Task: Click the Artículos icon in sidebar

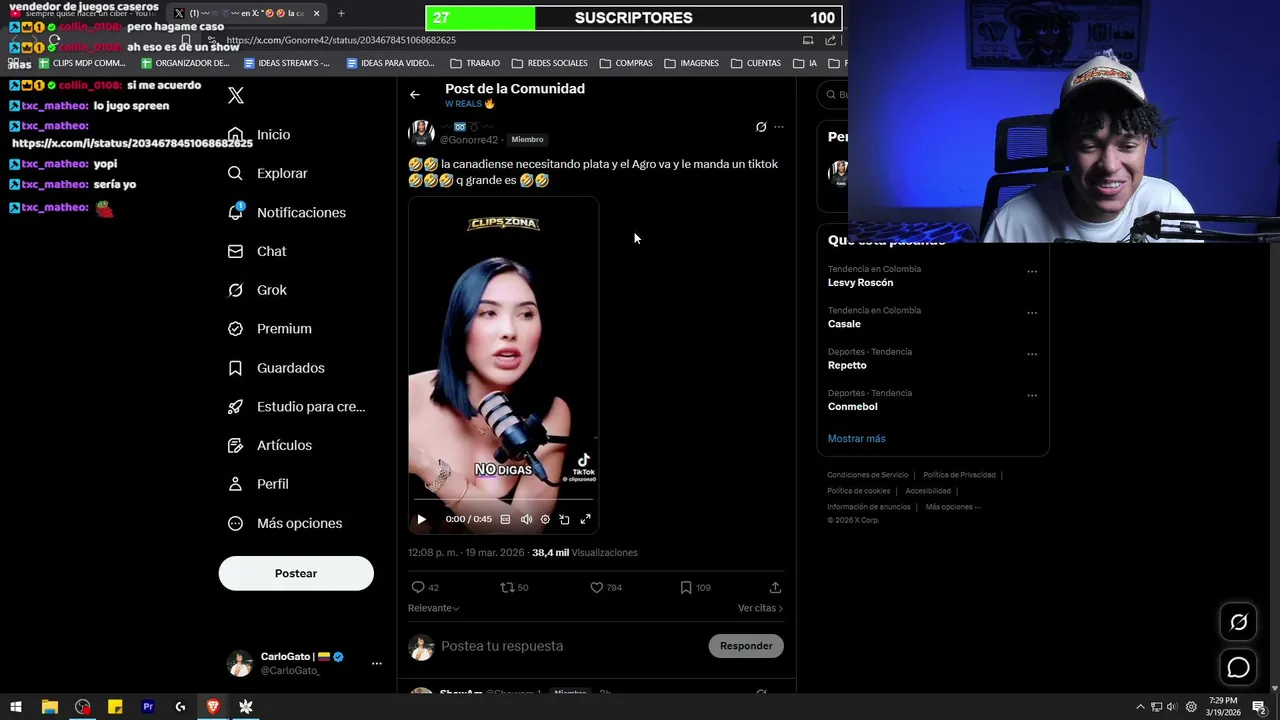Action: pyautogui.click(x=235, y=445)
